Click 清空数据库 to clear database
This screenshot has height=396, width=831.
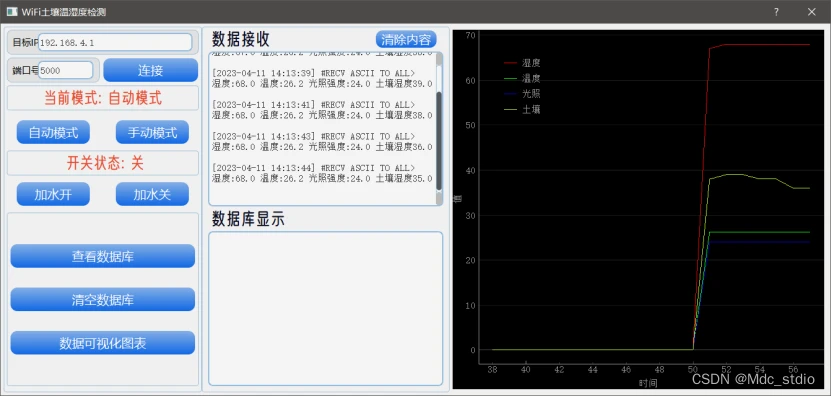(x=103, y=300)
